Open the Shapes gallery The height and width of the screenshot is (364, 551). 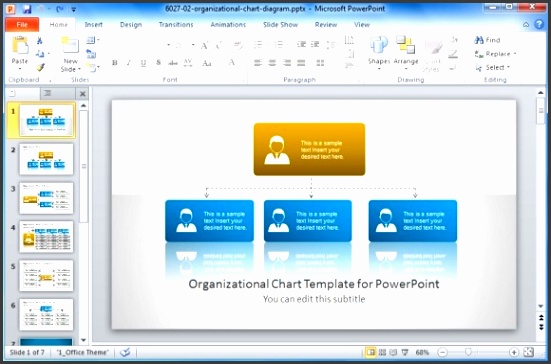(379, 52)
